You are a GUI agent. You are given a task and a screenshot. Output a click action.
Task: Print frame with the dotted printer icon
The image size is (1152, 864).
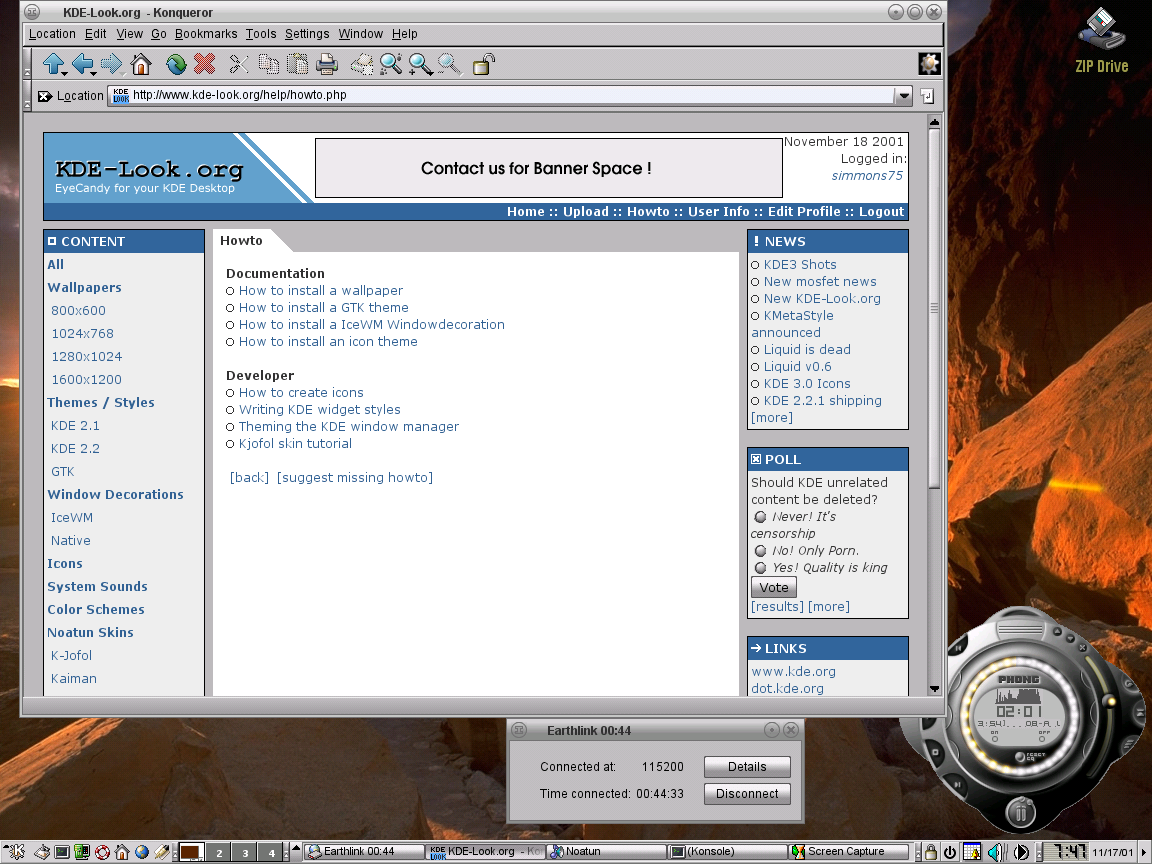(x=361, y=65)
